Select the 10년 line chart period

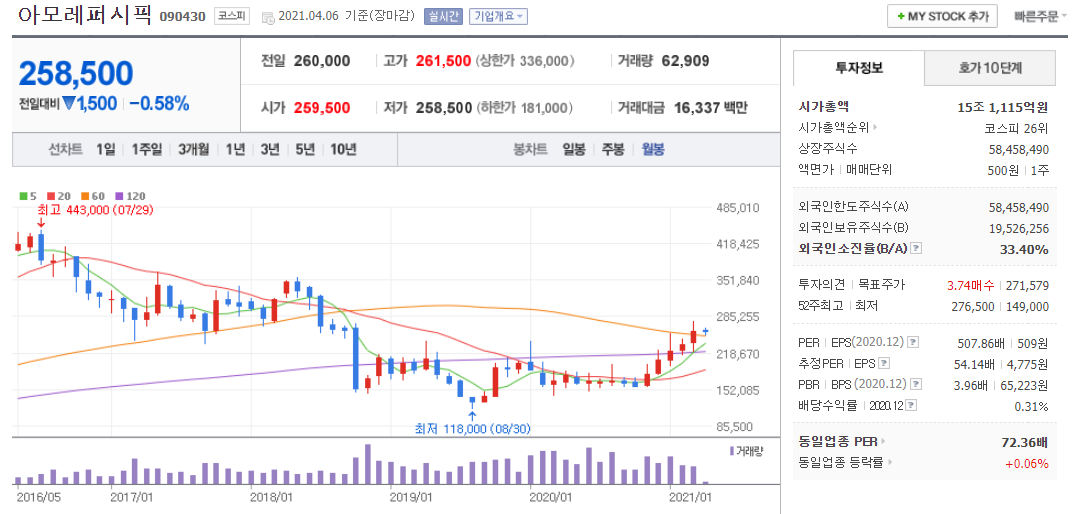[x=343, y=149]
